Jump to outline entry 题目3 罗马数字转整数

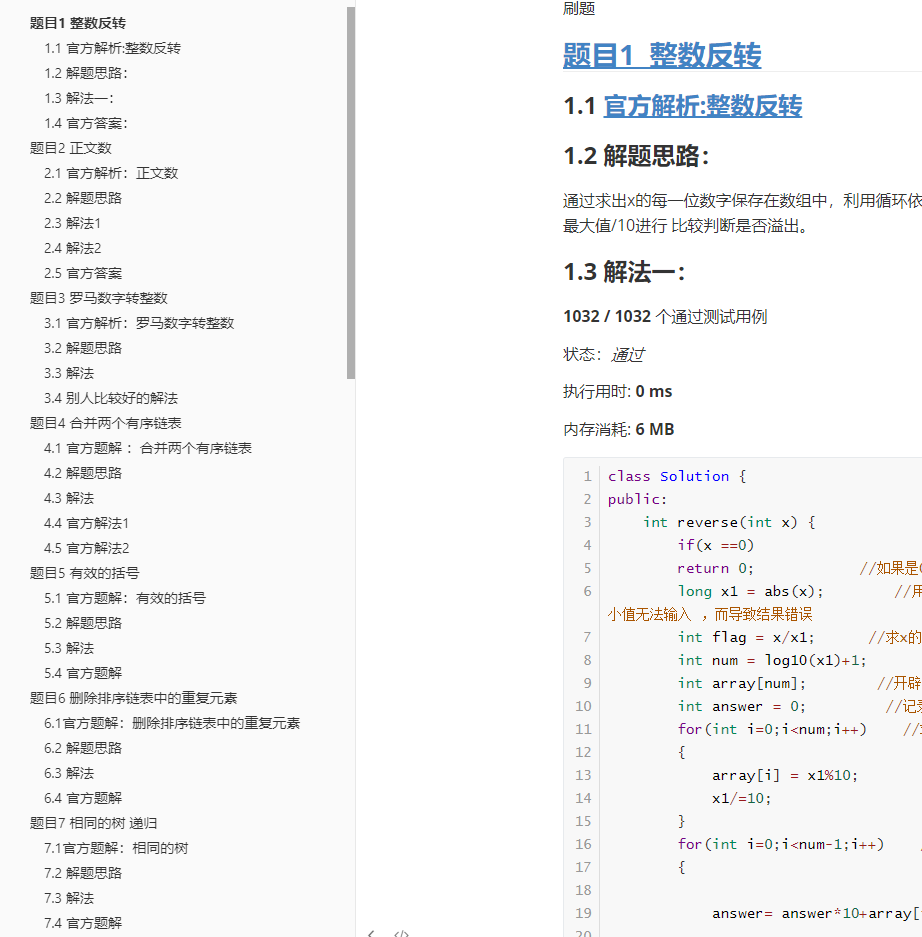(x=99, y=298)
